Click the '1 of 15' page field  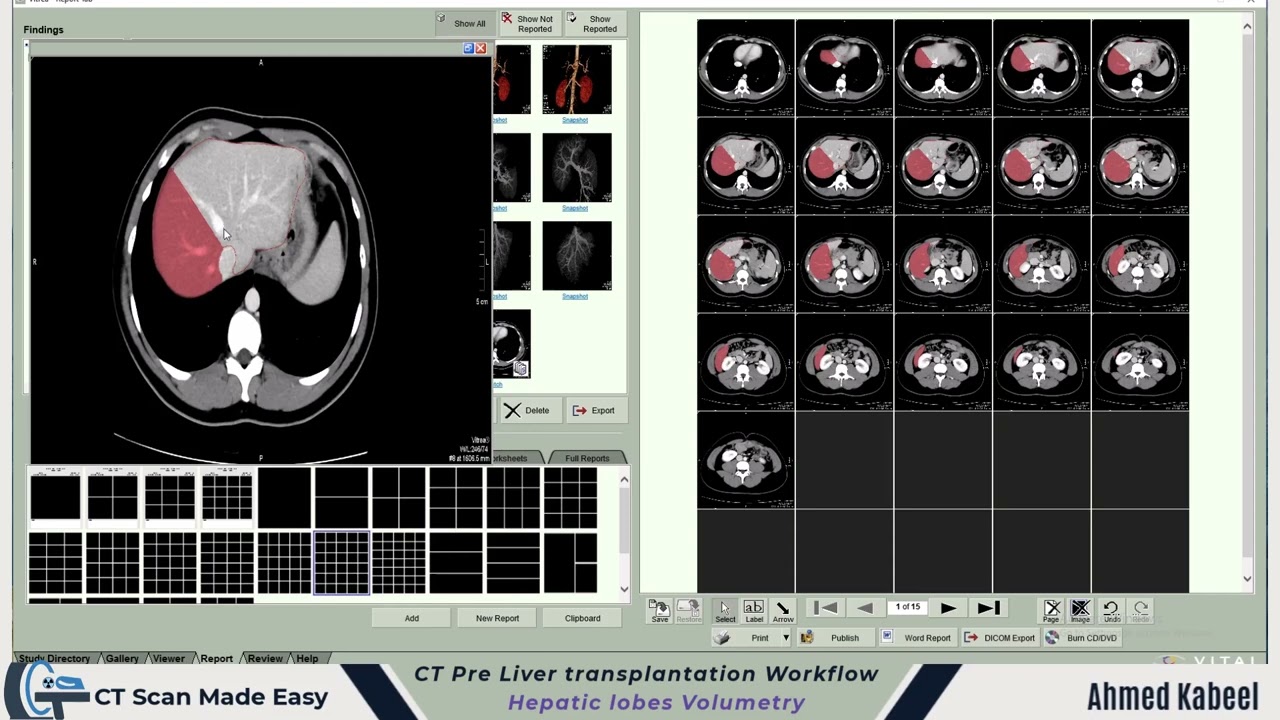[x=908, y=607]
